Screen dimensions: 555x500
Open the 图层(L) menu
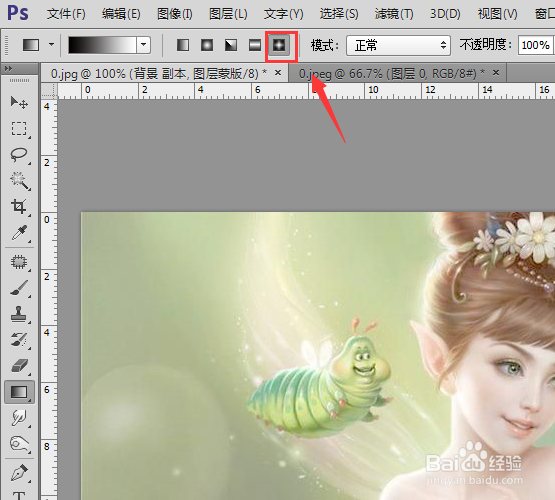click(228, 14)
